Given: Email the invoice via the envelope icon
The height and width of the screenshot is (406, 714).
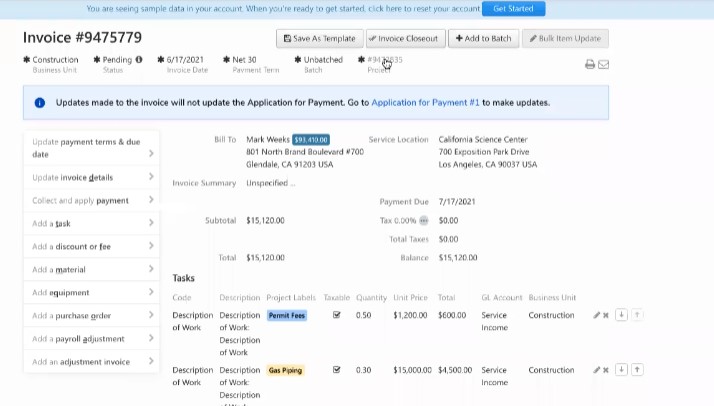Looking at the screenshot, I should tap(603, 64).
